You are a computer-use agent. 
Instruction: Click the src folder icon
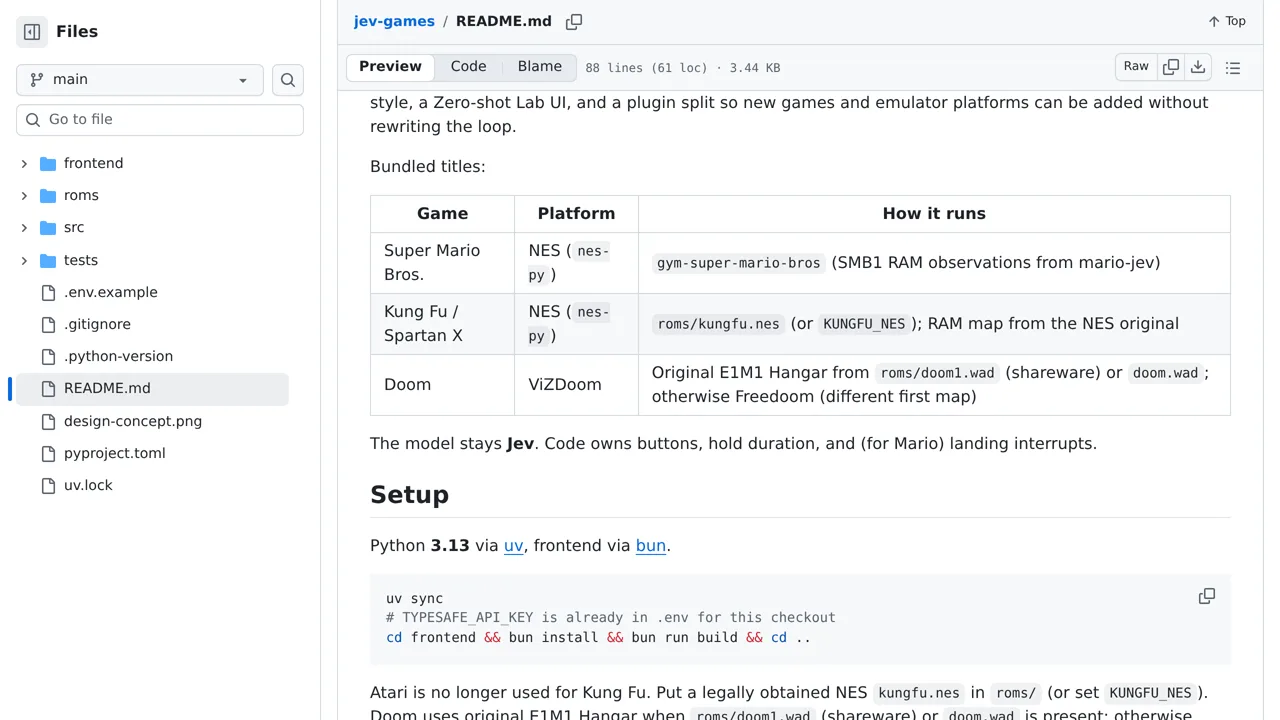tap(48, 227)
